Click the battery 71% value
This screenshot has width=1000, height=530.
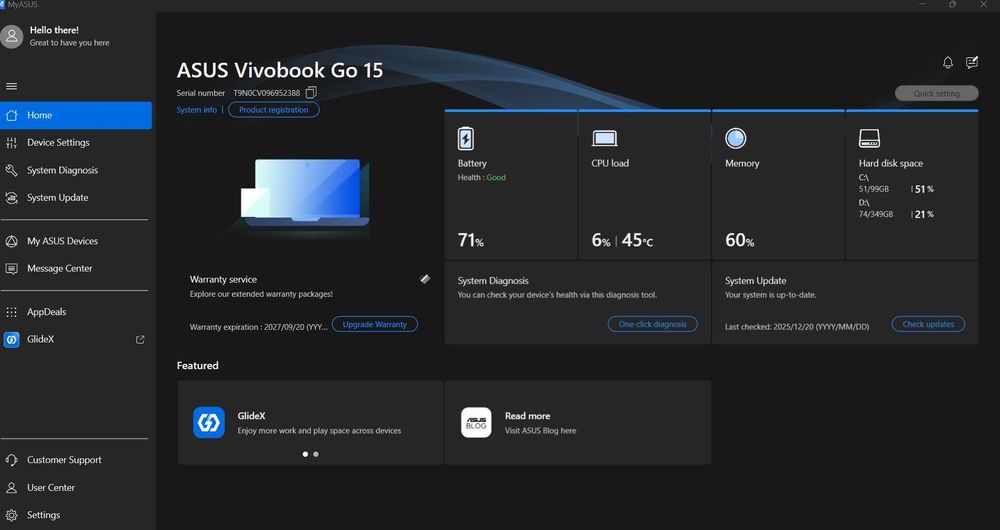[x=471, y=240]
